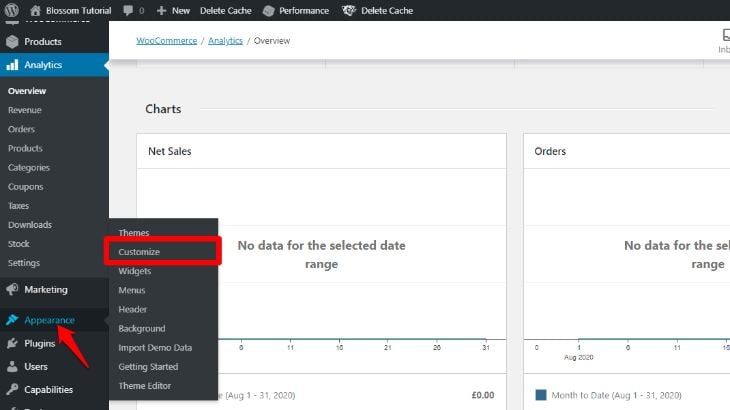Screen dimensions: 730x410
Task: Open the Performance cube icon
Action: (x=269, y=11)
